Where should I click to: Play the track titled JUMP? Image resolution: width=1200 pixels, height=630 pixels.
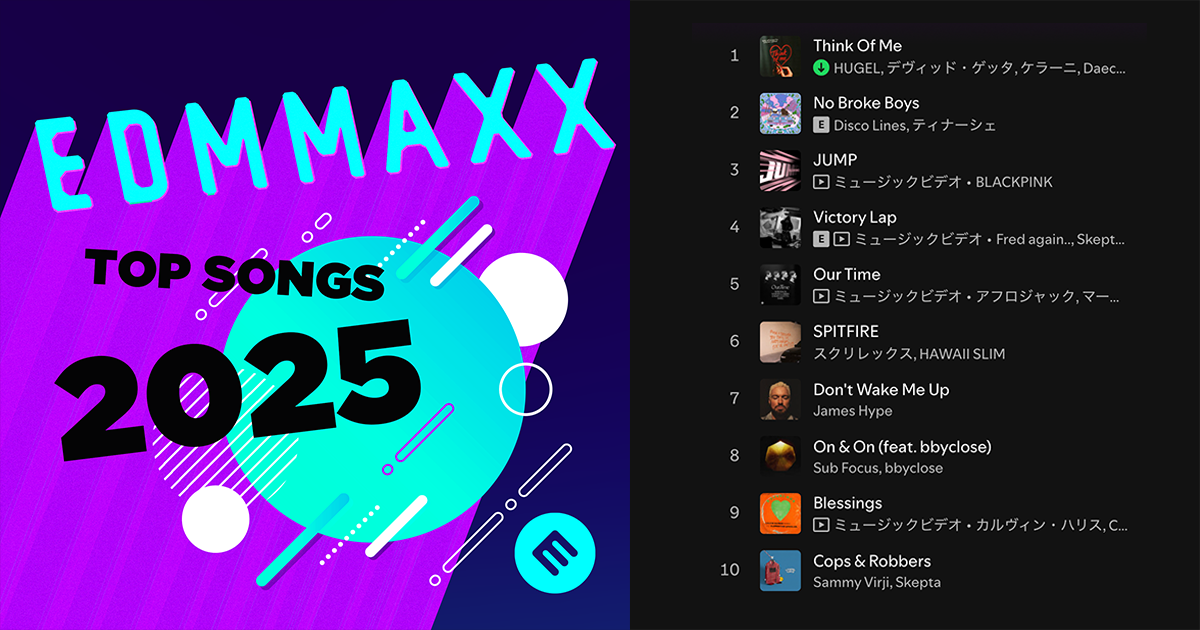(835, 160)
